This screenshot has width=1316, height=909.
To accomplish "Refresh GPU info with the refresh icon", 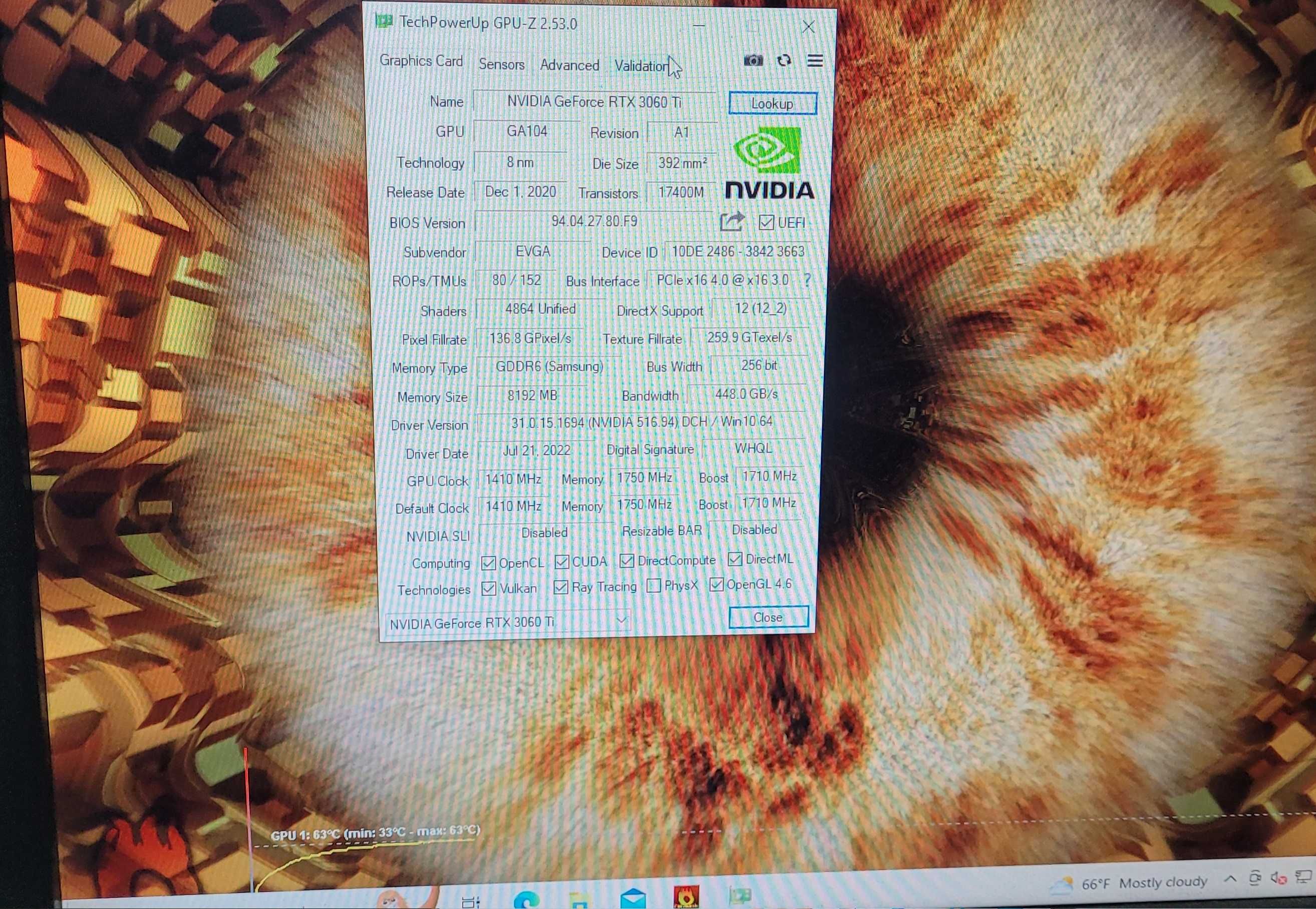I will pos(784,61).
